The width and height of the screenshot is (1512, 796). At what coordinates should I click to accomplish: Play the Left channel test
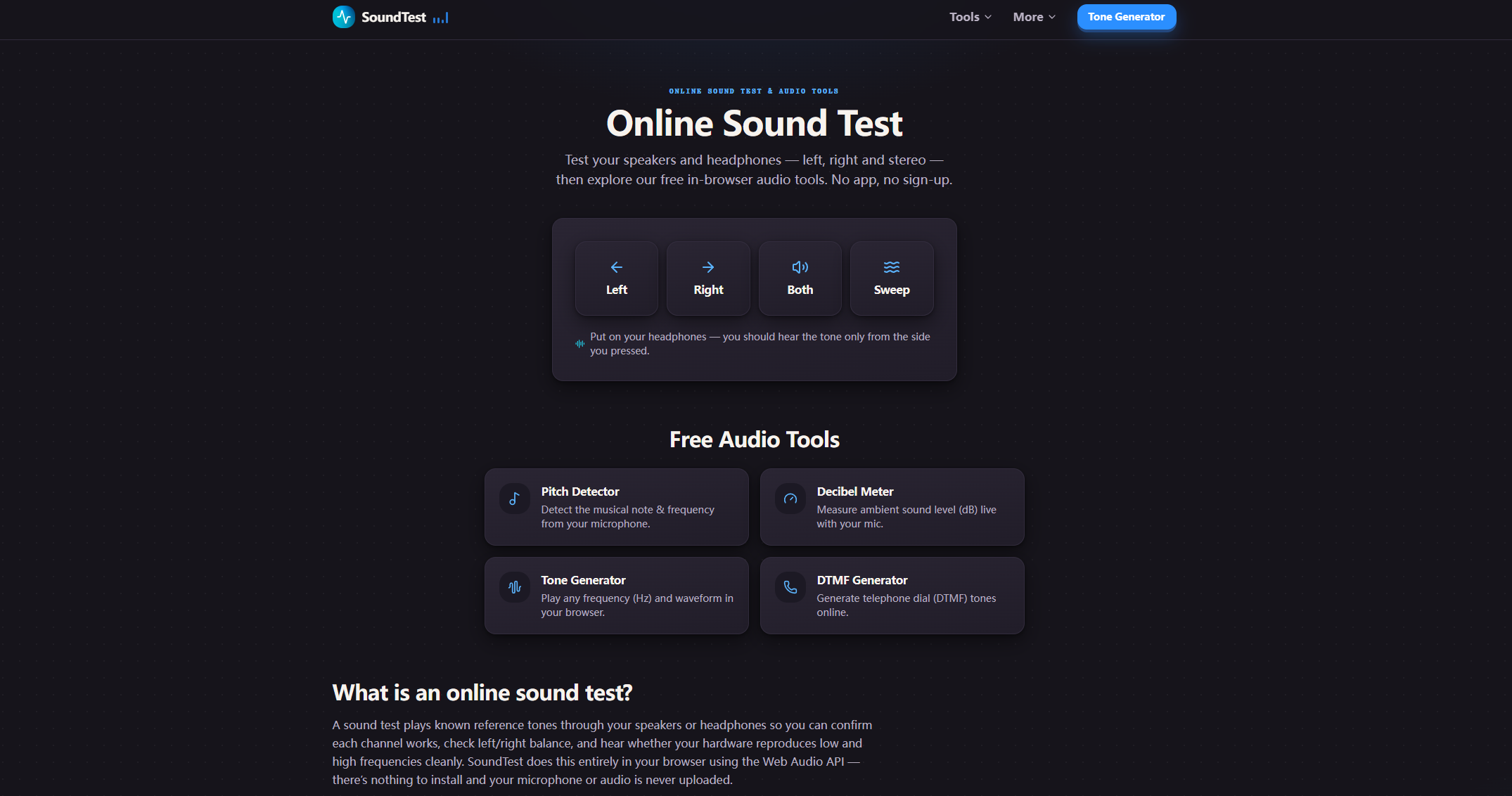(617, 278)
